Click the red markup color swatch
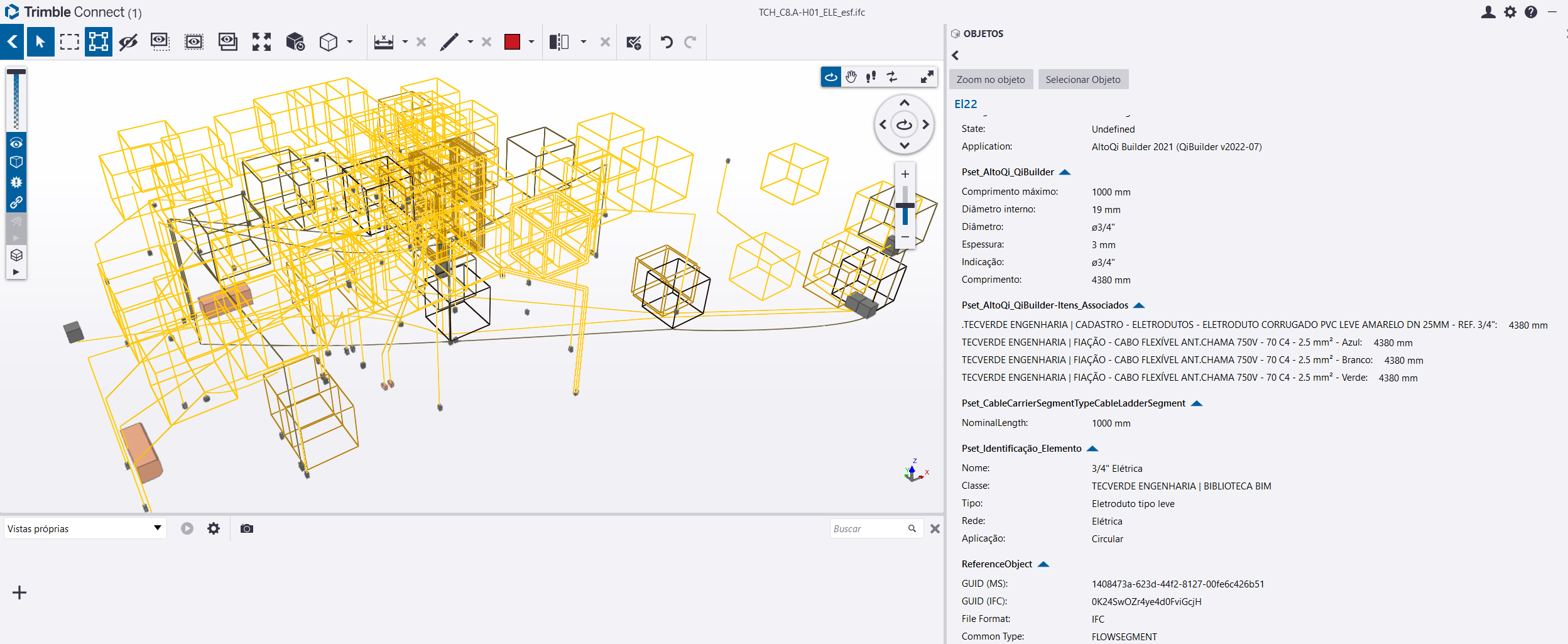This screenshot has height=644, width=1568. 512,42
